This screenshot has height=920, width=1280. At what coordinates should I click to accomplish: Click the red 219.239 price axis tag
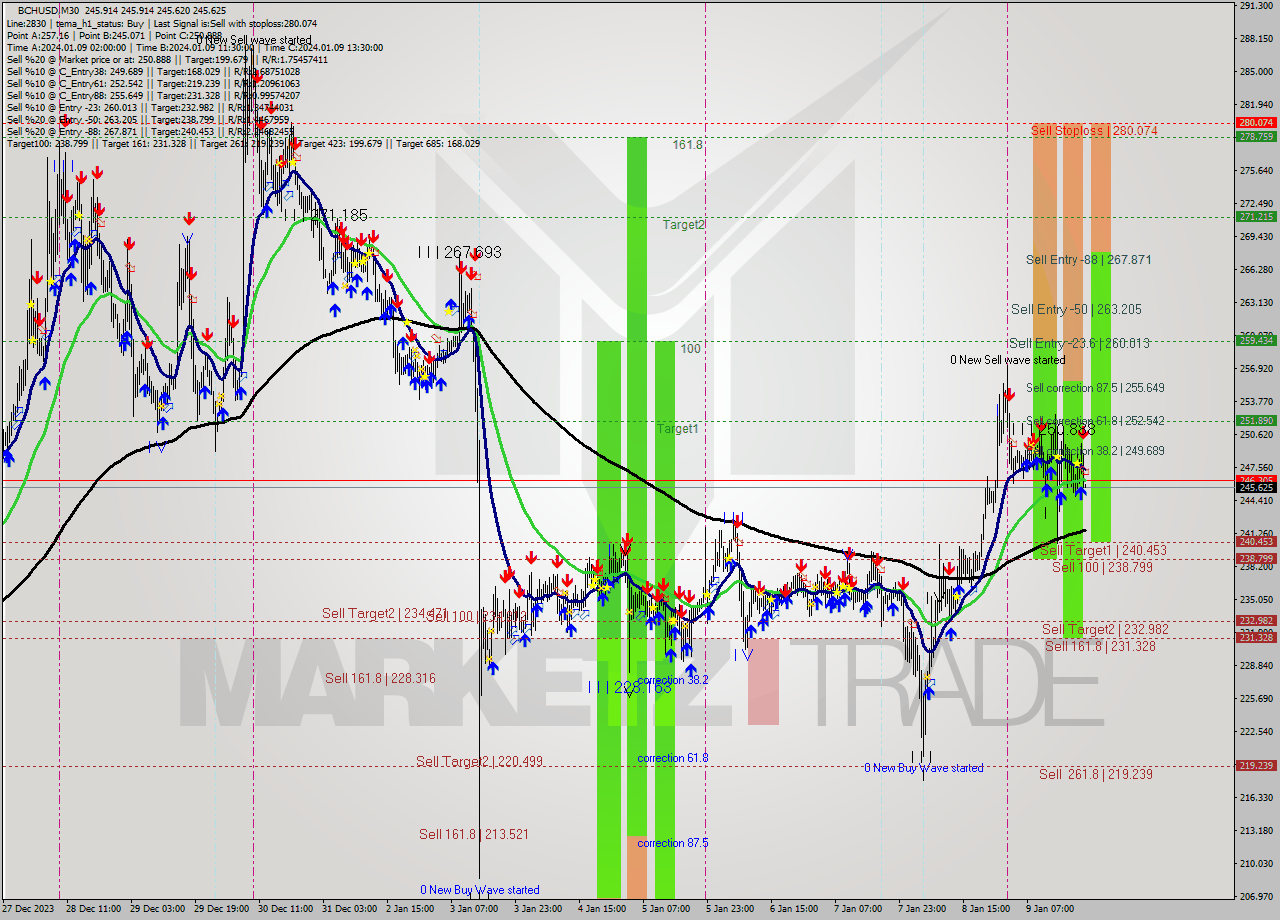[x=1255, y=766]
